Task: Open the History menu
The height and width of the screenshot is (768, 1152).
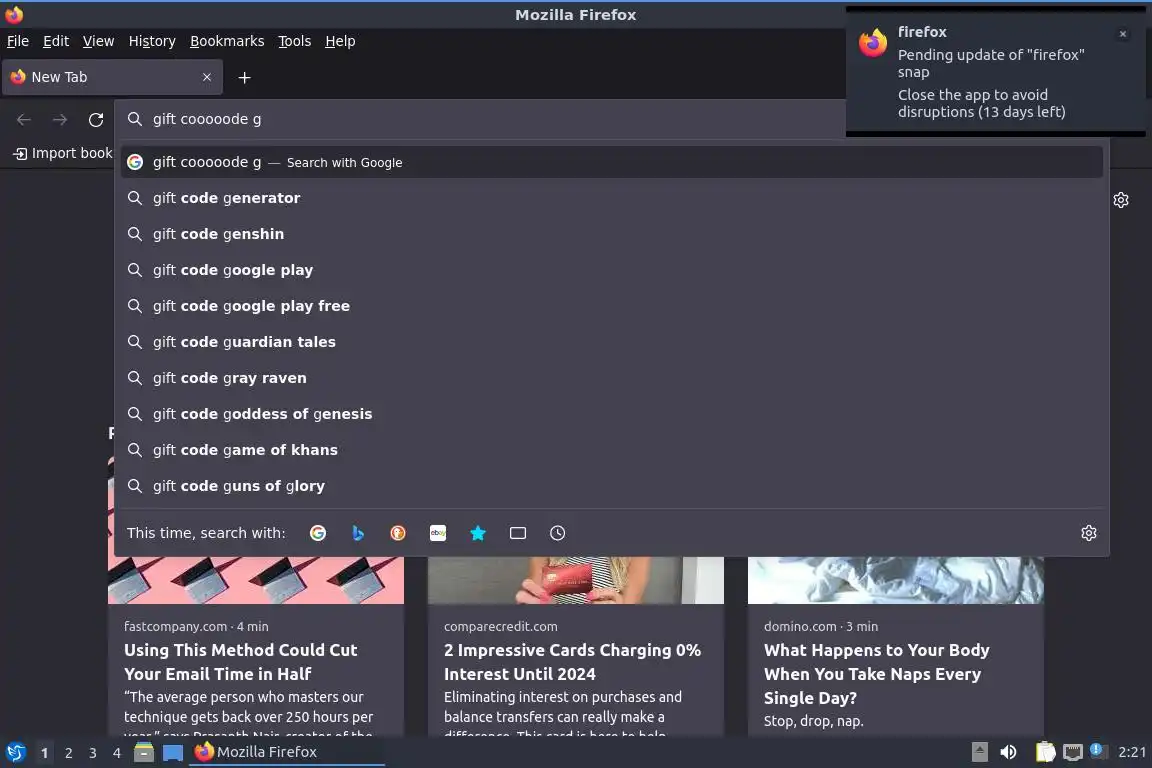Action: [152, 41]
